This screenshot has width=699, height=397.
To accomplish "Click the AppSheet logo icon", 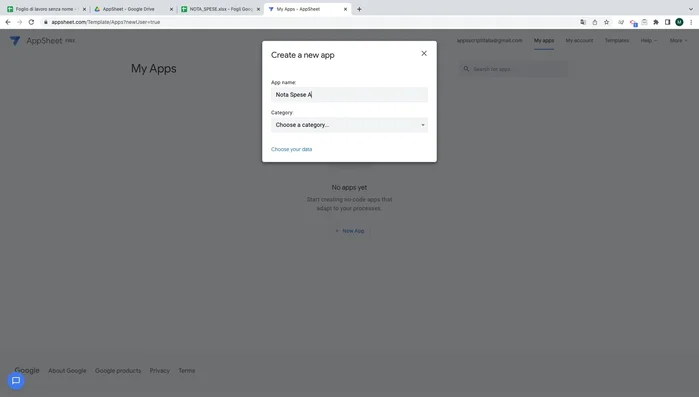I will point(15,41).
